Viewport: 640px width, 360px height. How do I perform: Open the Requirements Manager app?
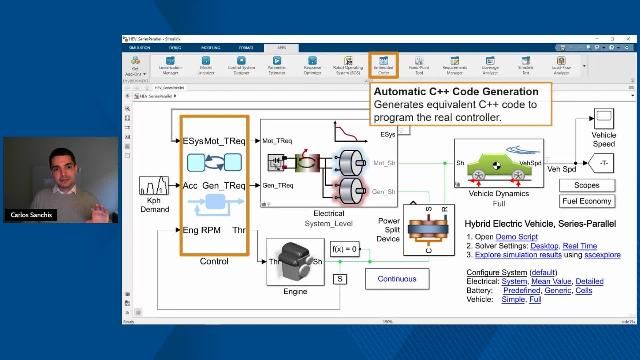coord(454,65)
